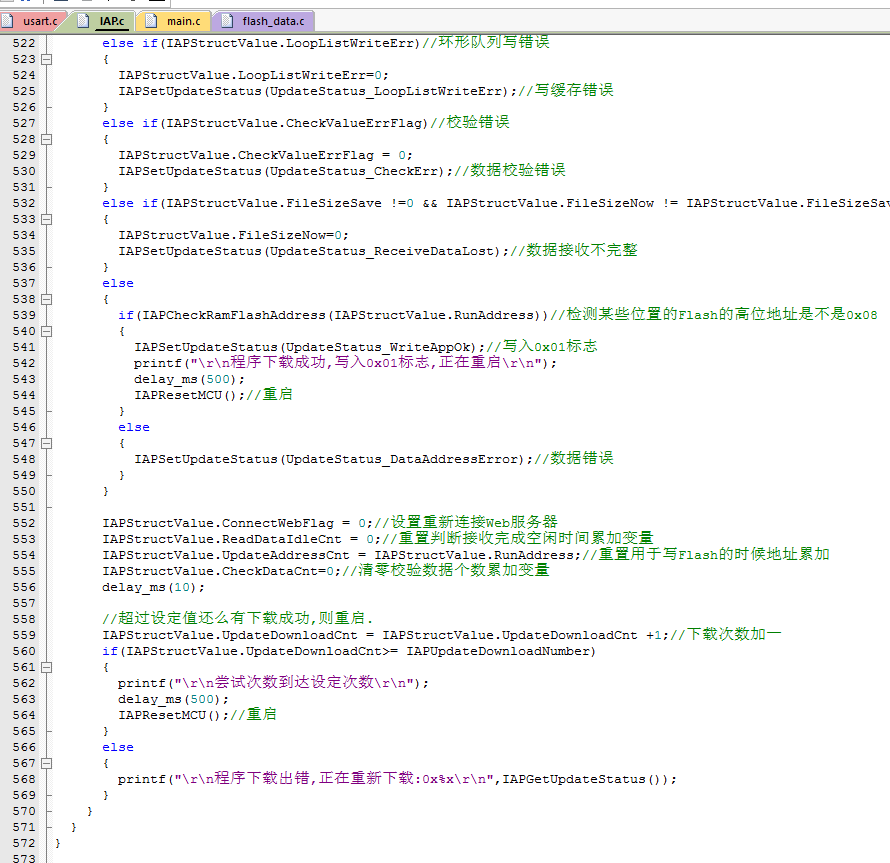
Task: Click UpdateStatus_DataAddressError on line 548
Action: click(x=402, y=459)
